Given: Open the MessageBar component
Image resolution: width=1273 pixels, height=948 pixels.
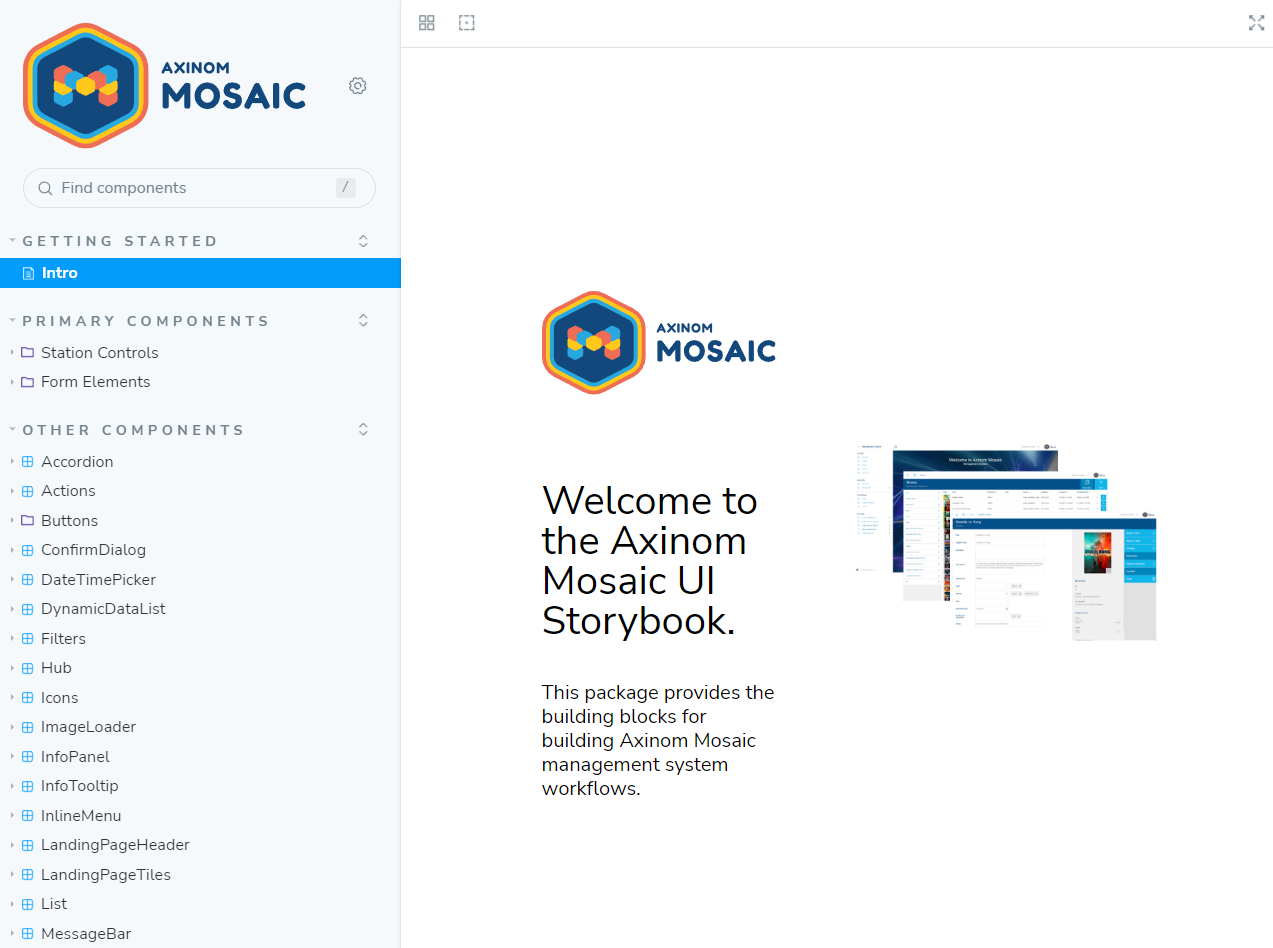Looking at the screenshot, I should pos(86,934).
